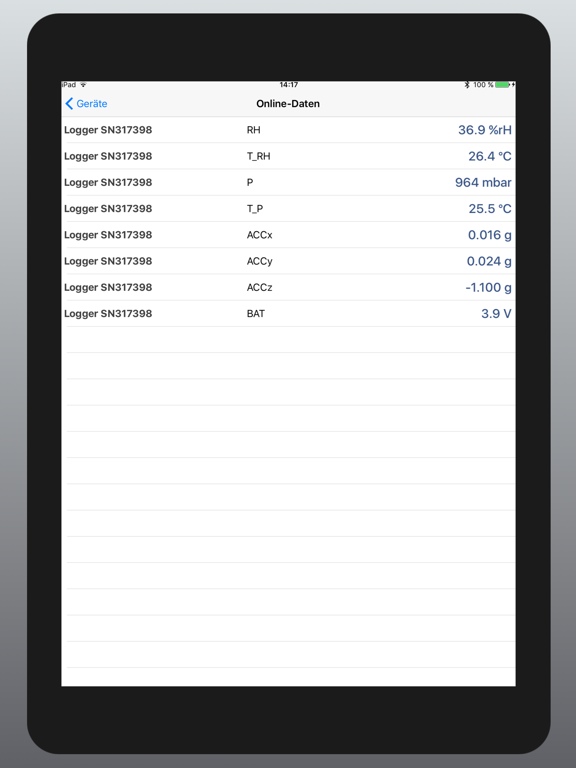This screenshot has width=576, height=768.
Task: Tap the battery icon in status bar
Action: pyautogui.click(x=503, y=85)
